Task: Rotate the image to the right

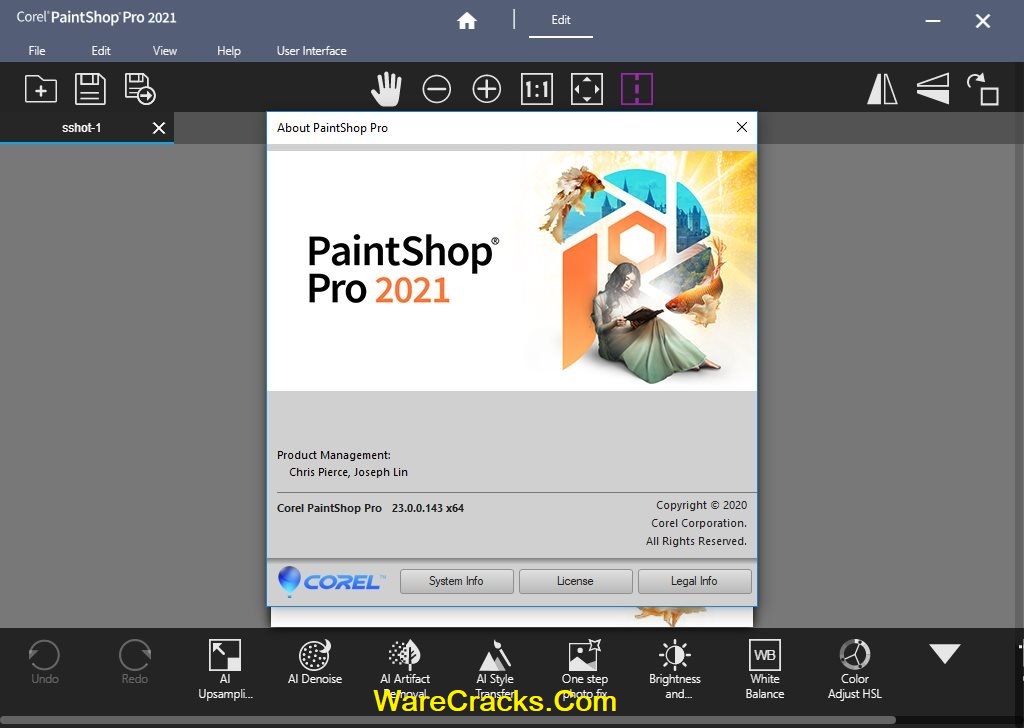Action: coord(983,88)
